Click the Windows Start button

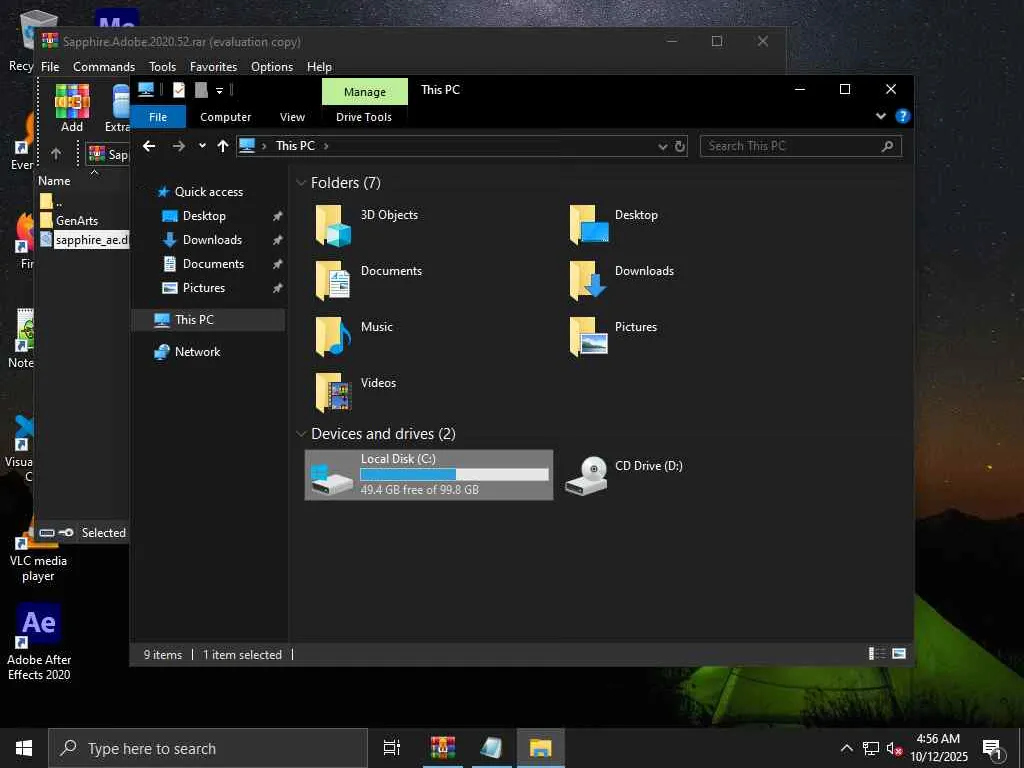[24, 748]
